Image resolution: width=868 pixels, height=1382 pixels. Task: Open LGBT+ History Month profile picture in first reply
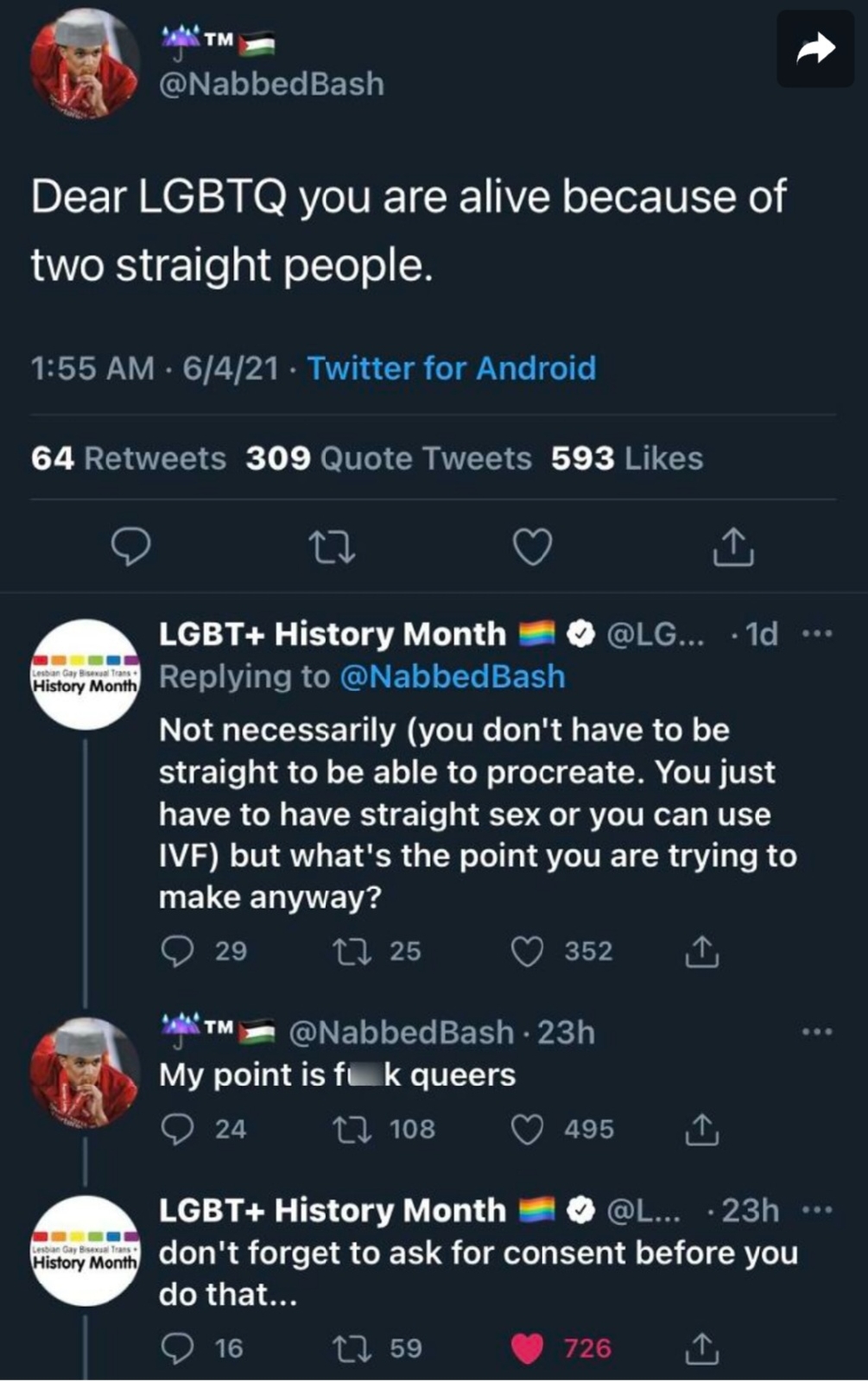click(86, 675)
